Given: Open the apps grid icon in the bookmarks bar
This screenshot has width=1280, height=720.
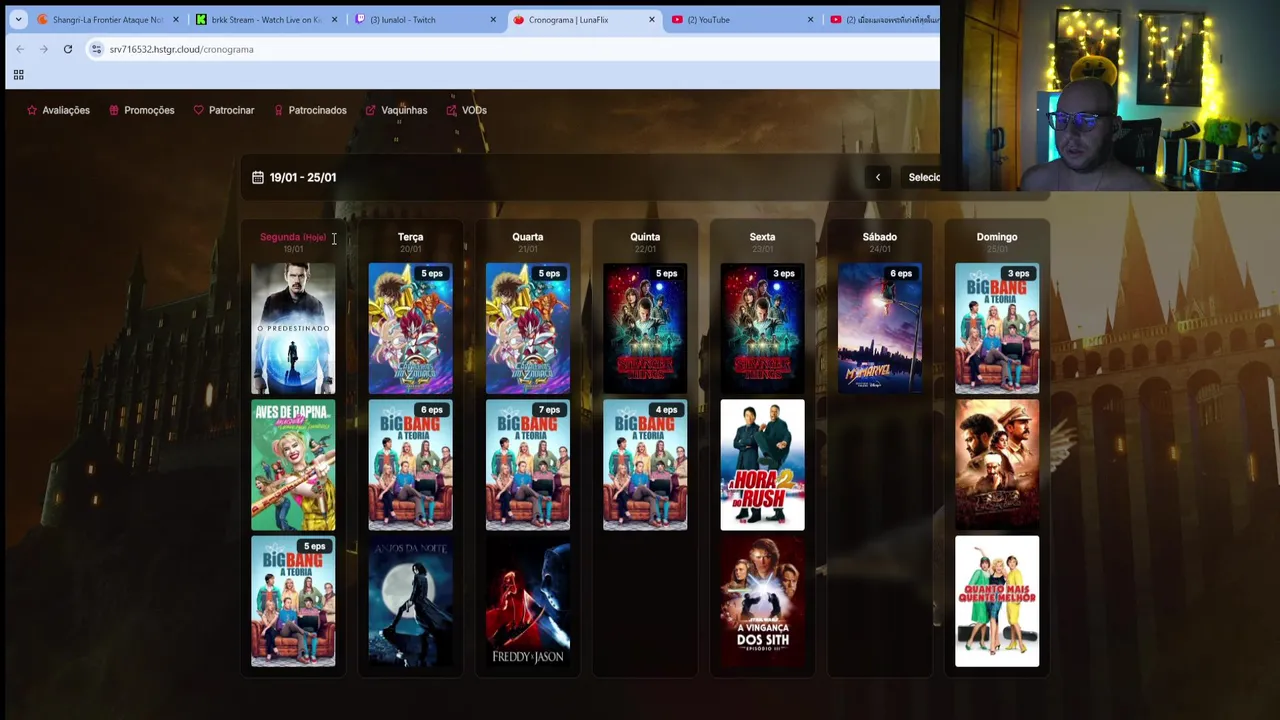Looking at the screenshot, I should (18, 75).
